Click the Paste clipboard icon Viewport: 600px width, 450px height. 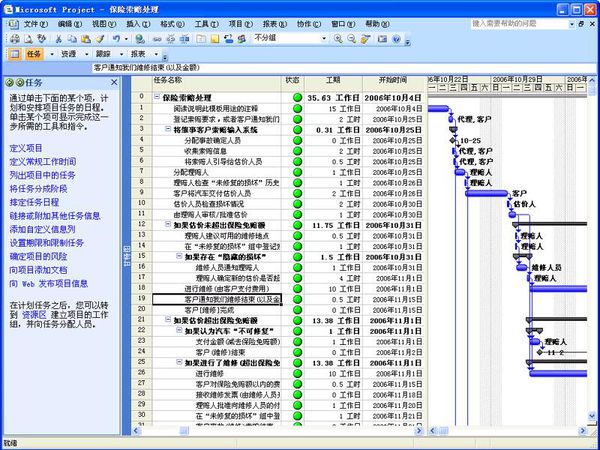coord(86,39)
